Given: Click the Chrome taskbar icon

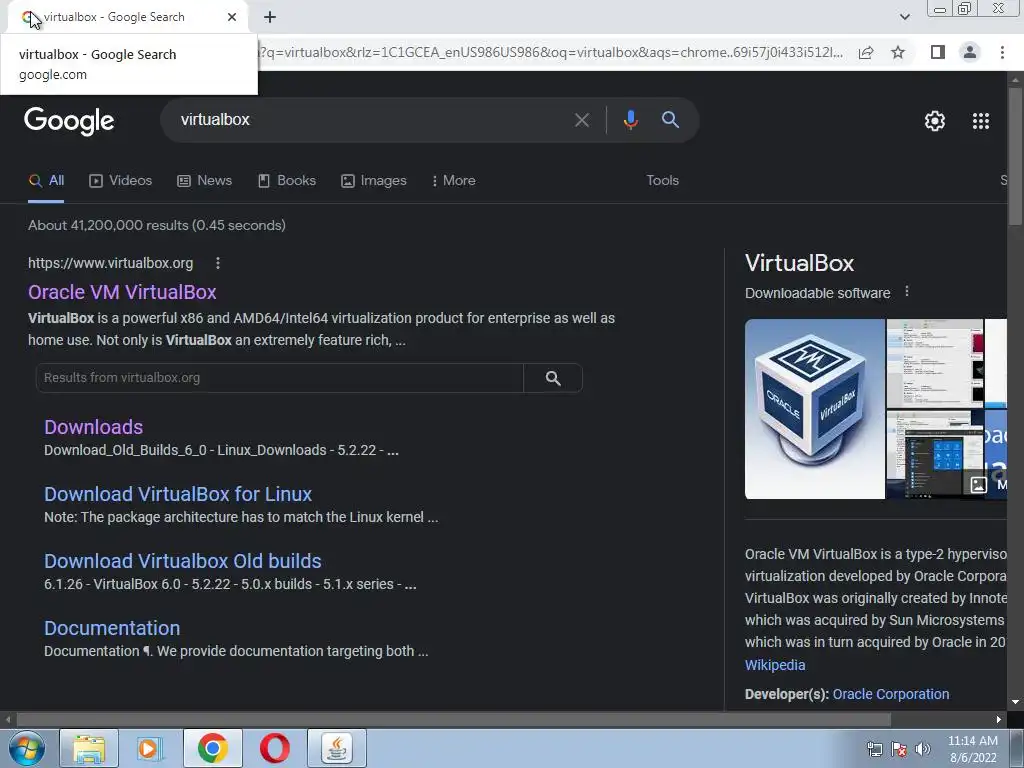Looking at the screenshot, I should pyautogui.click(x=212, y=748).
